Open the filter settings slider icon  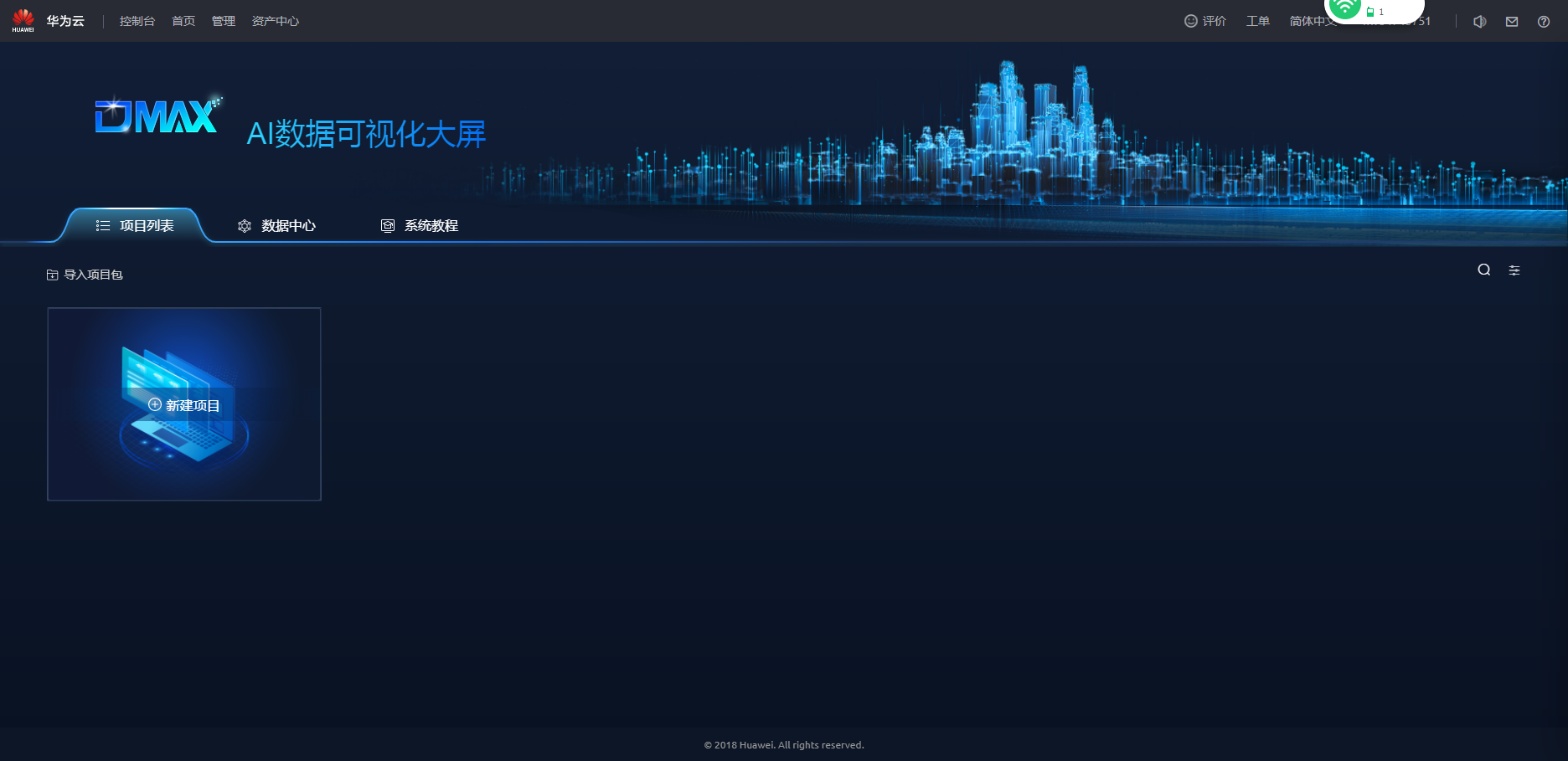click(1514, 270)
